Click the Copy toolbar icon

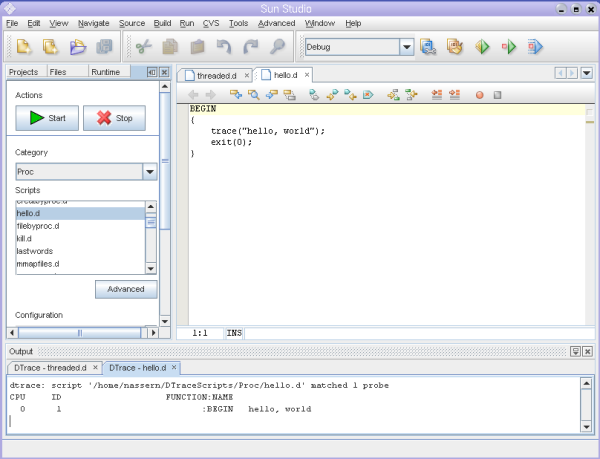coord(170,47)
